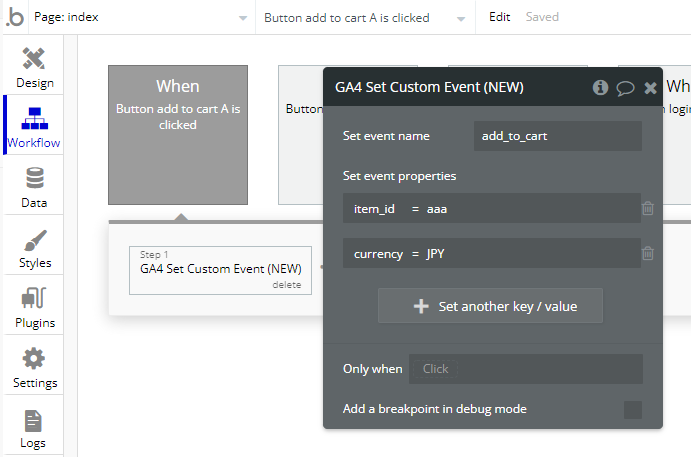691x457 pixels.
Task: Open the Edit menu
Action: coord(499,17)
